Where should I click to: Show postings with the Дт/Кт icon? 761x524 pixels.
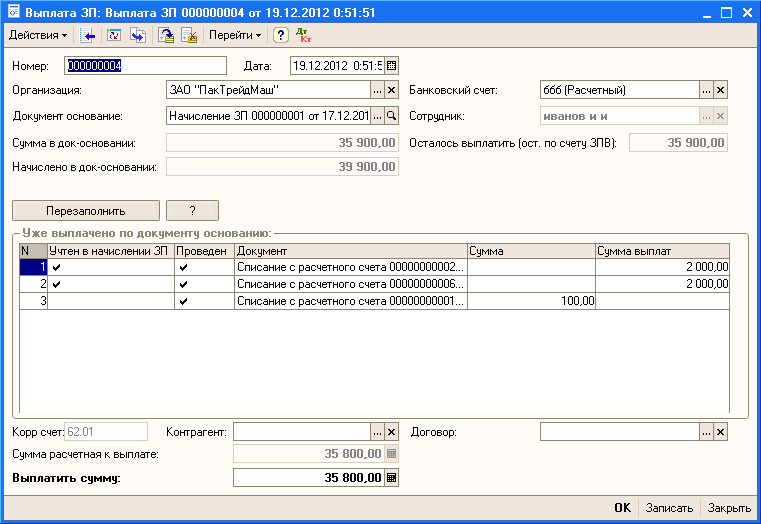pyautogui.click(x=304, y=35)
